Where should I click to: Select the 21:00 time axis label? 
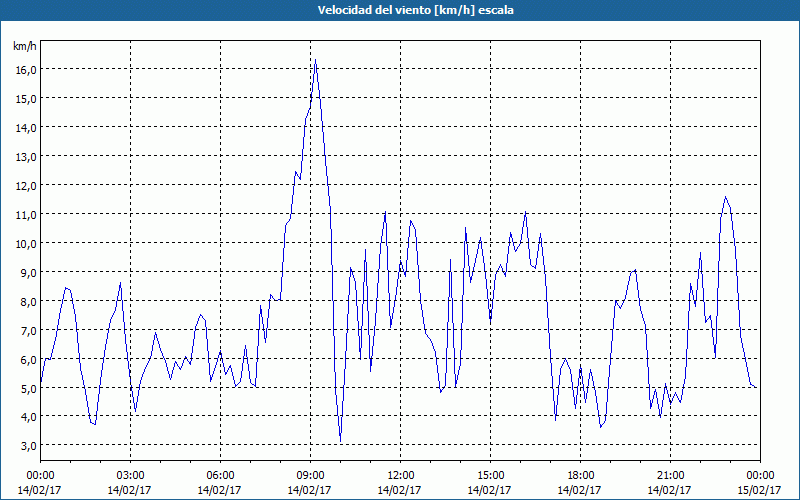pyautogui.click(x=670, y=476)
